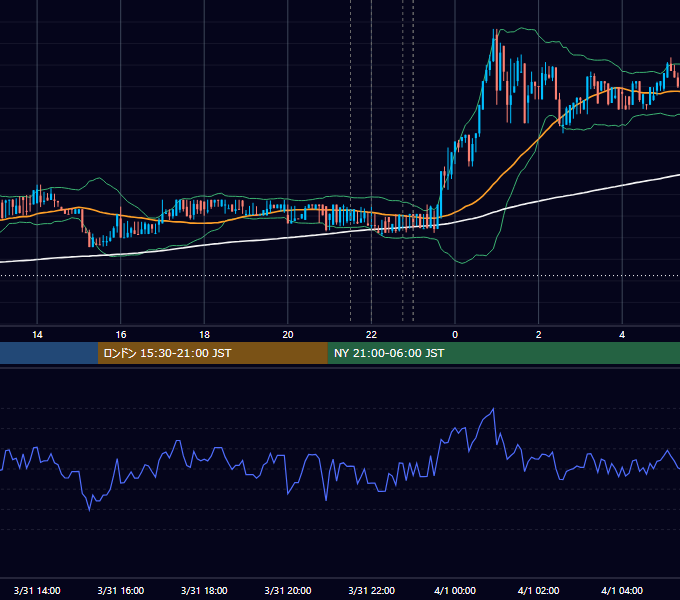Screen dimensions: 680x600
Task: Click the oscillator low point near 3/31 15:15
Action: click(90, 510)
